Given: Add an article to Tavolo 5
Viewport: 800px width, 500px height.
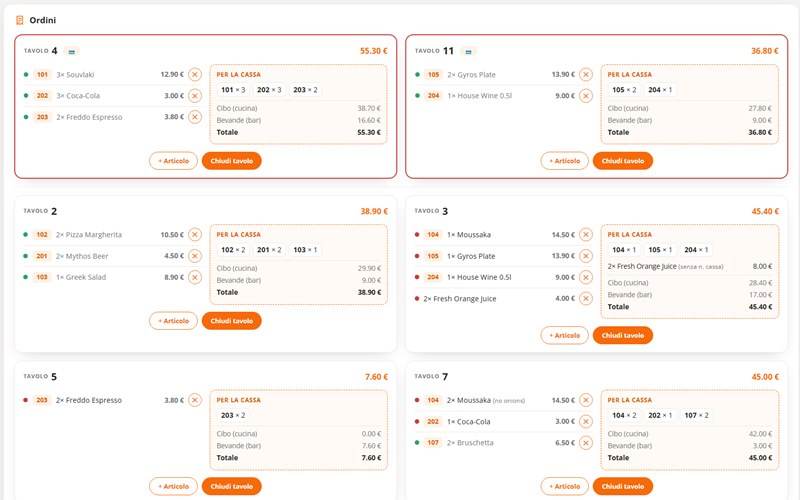Looking at the screenshot, I should [173, 486].
